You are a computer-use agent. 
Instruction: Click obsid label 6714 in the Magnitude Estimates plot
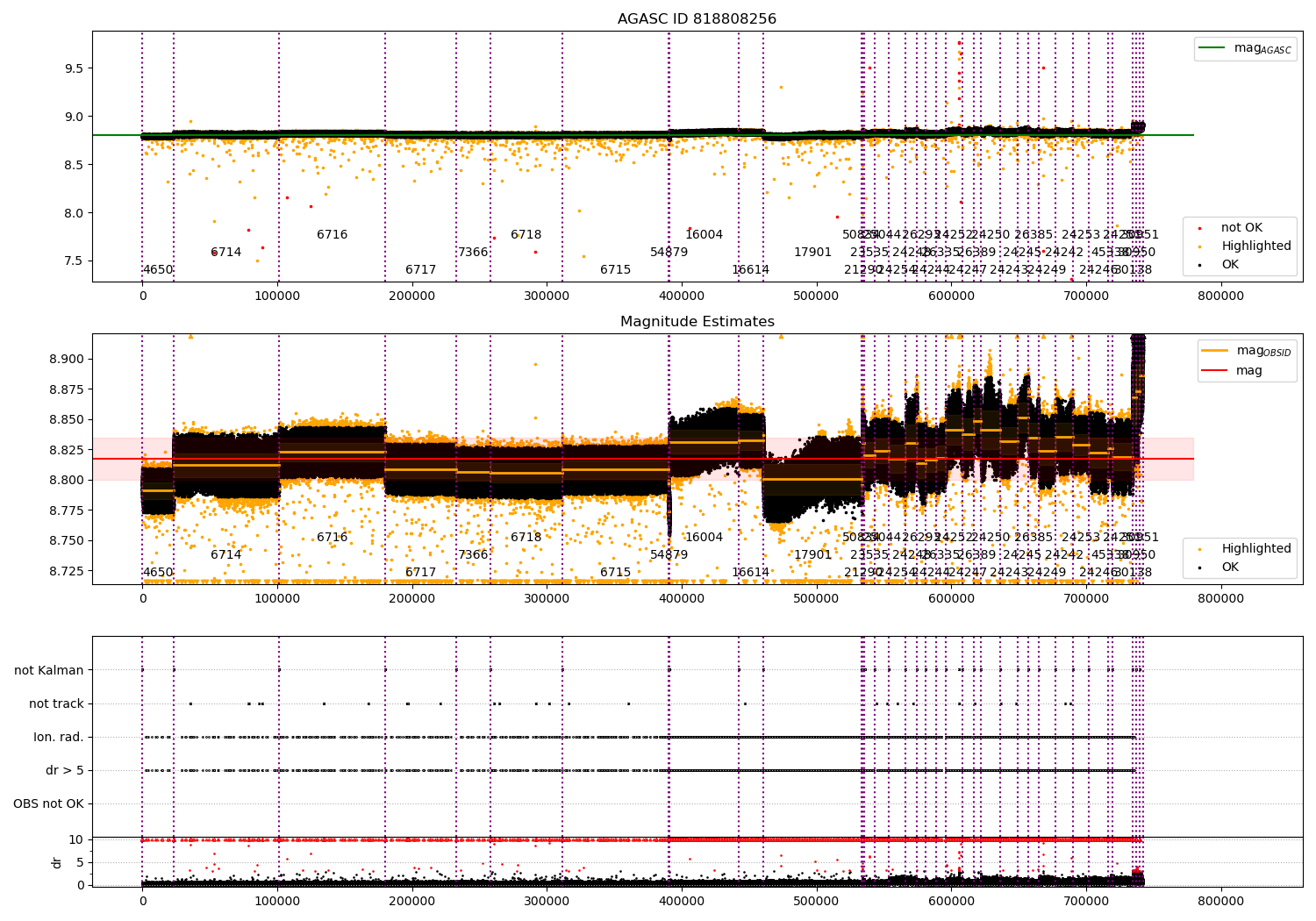tap(226, 555)
